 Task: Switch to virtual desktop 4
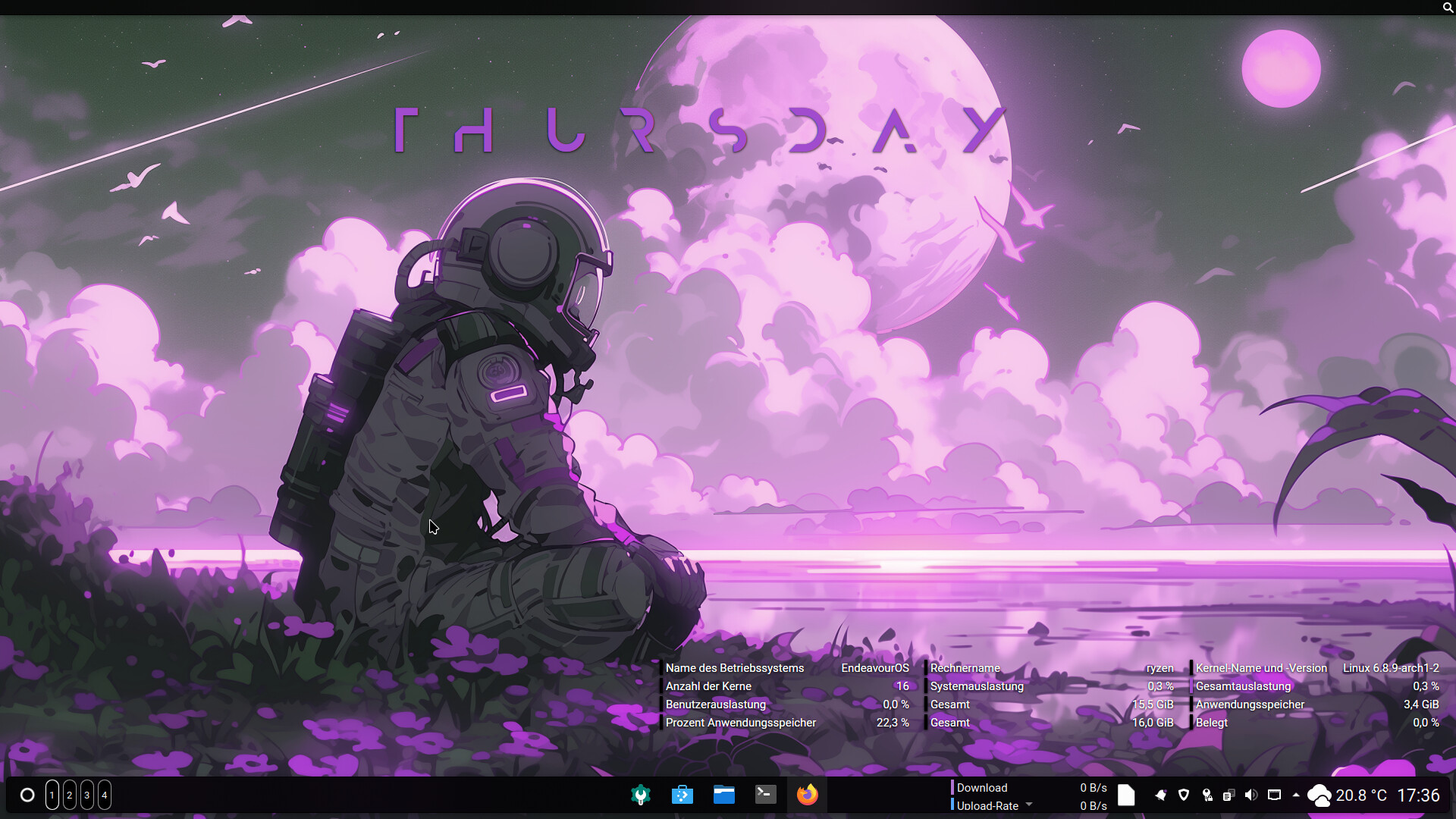pyautogui.click(x=104, y=795)
